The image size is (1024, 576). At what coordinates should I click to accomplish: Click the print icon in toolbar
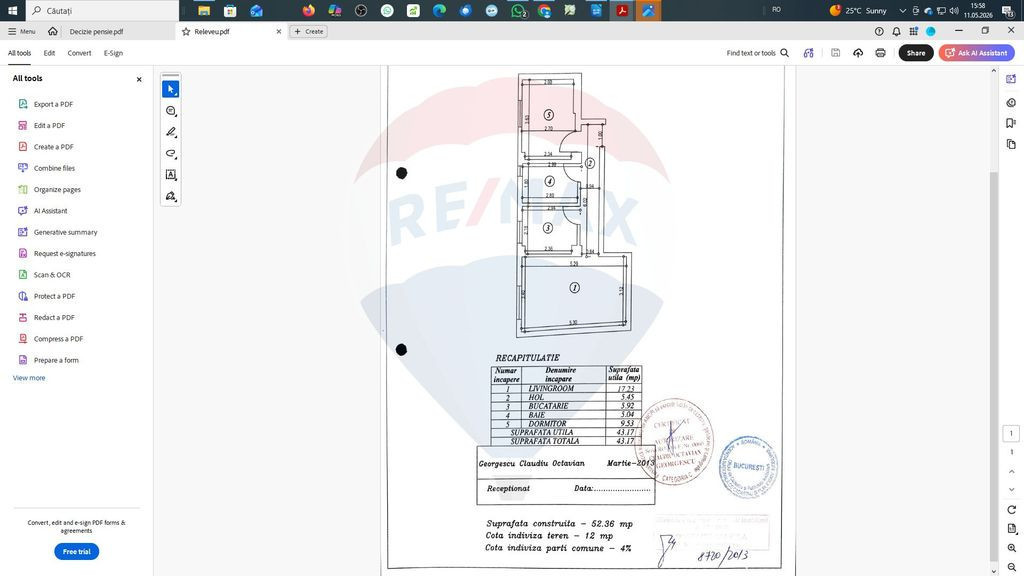(880, 53)
